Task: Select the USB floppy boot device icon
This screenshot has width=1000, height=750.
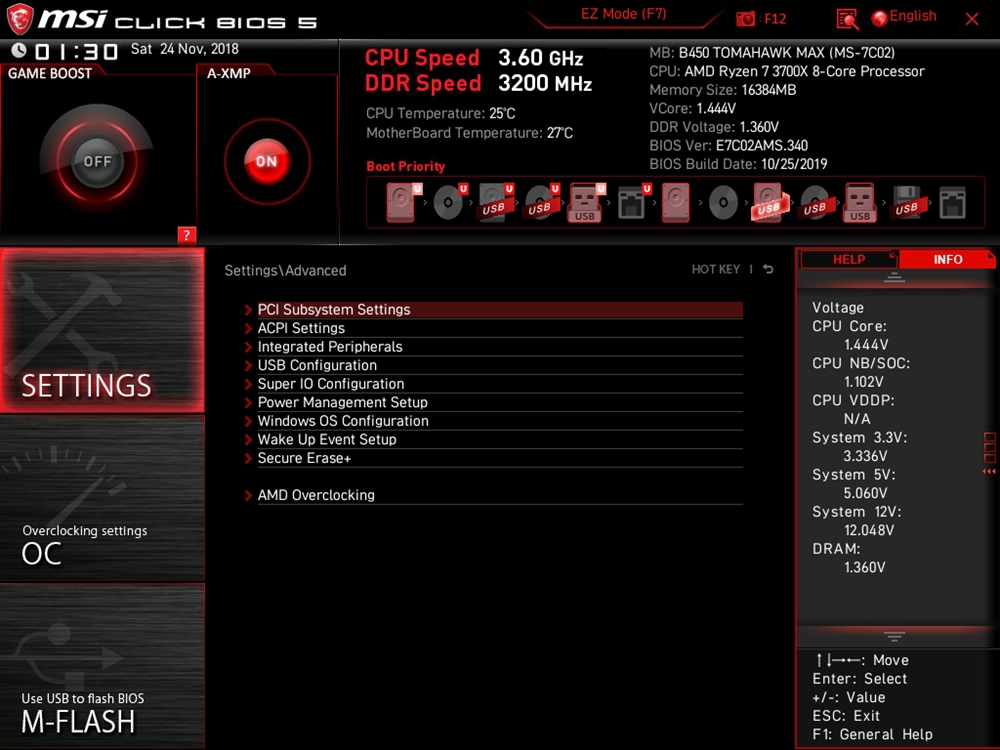Action: click(906, 203)
